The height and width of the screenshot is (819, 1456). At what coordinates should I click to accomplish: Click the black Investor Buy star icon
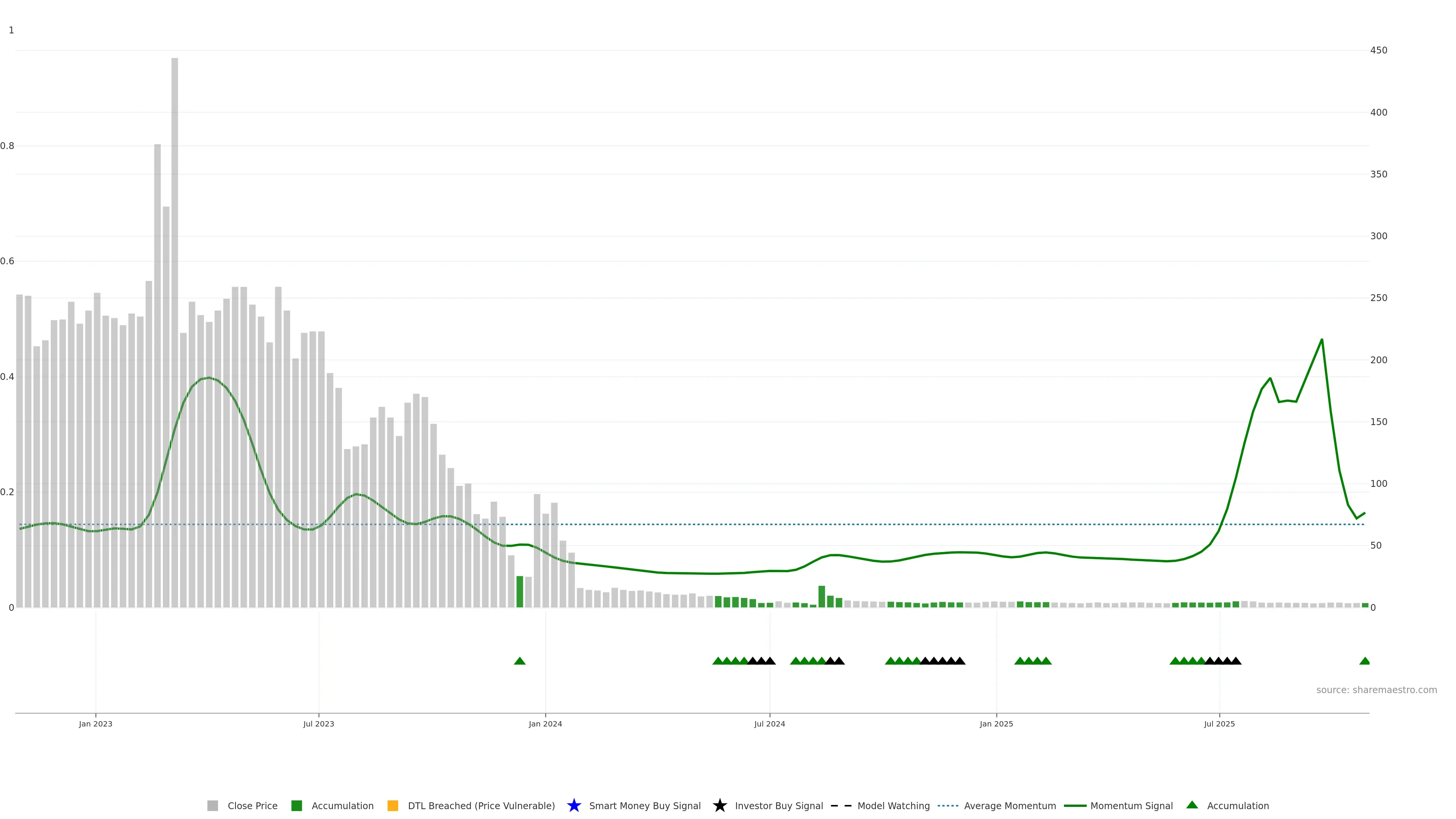coord(720,805)
